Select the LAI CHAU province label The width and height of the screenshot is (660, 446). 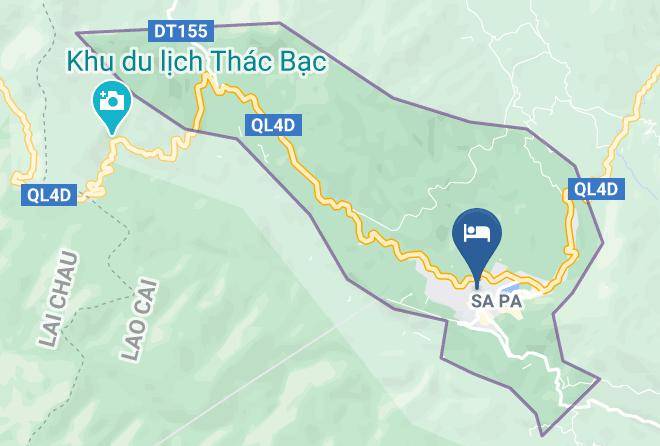pyautogui.click(x=59, y=300)
